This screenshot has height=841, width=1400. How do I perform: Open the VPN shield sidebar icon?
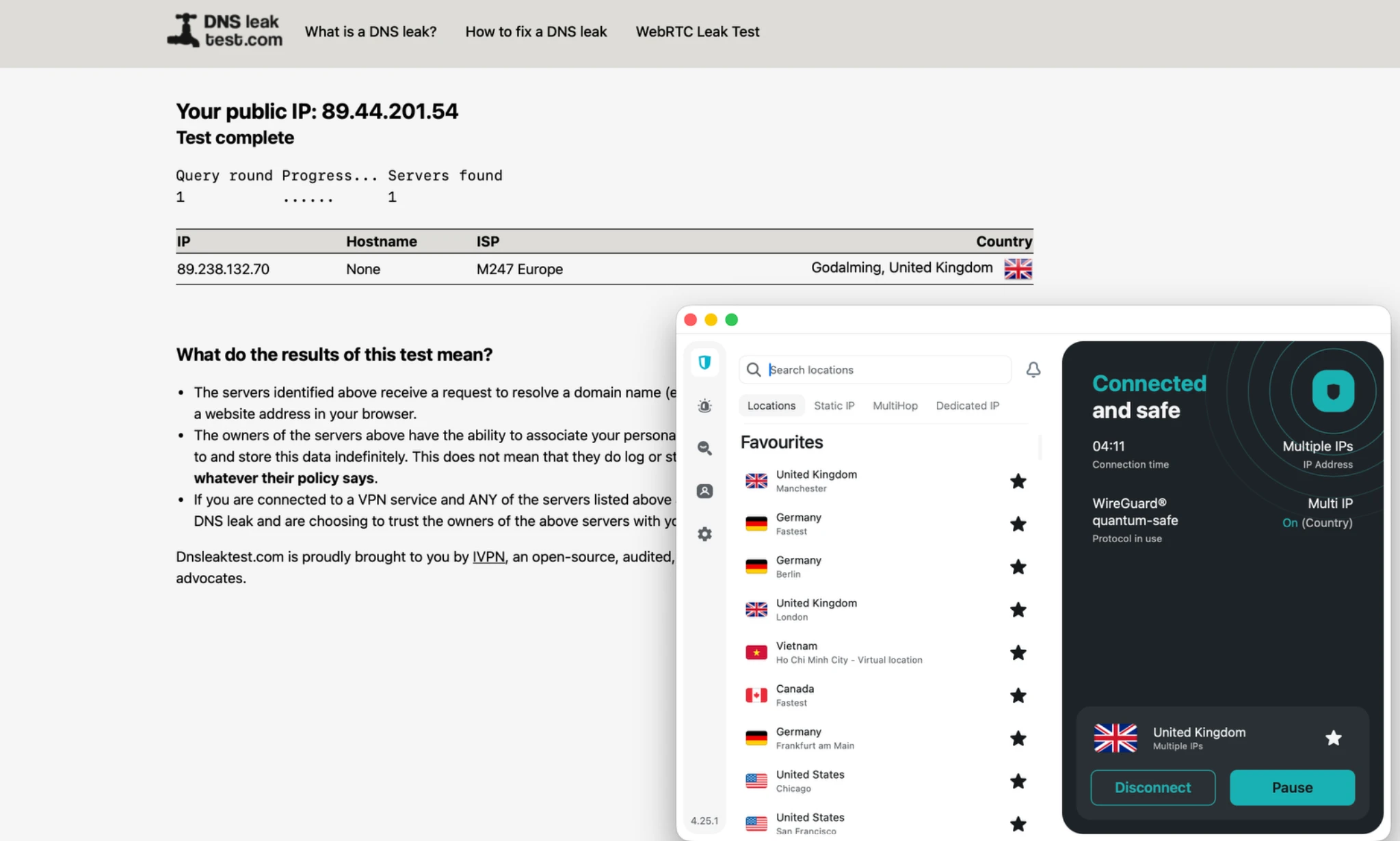(x=704, y=362)
